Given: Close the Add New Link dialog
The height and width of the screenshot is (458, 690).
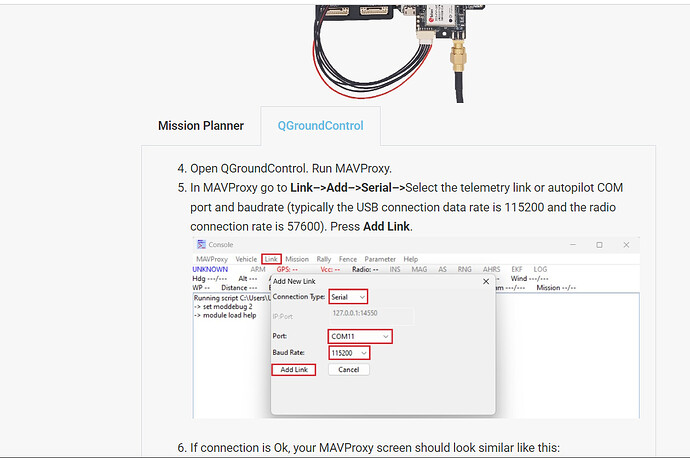Looking at the screenshot, I should (486, 281).
